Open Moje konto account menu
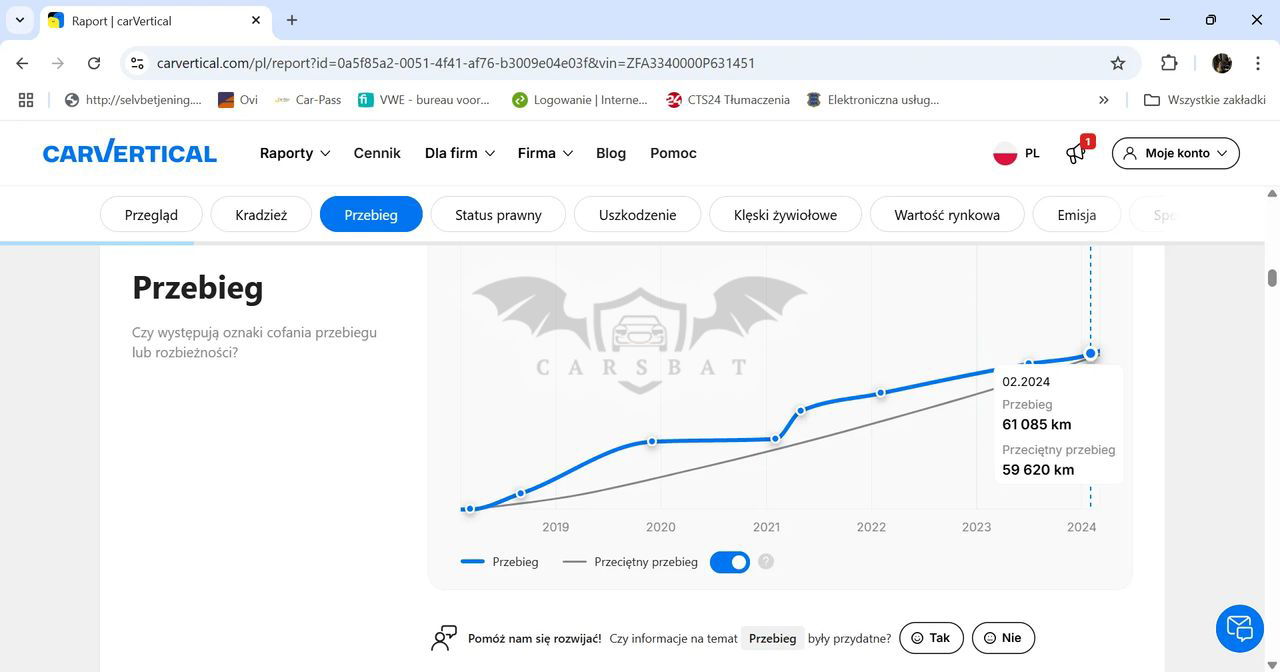This screenshot has height=672, width=1280. pyautogui.click(x=1175, y=153)
